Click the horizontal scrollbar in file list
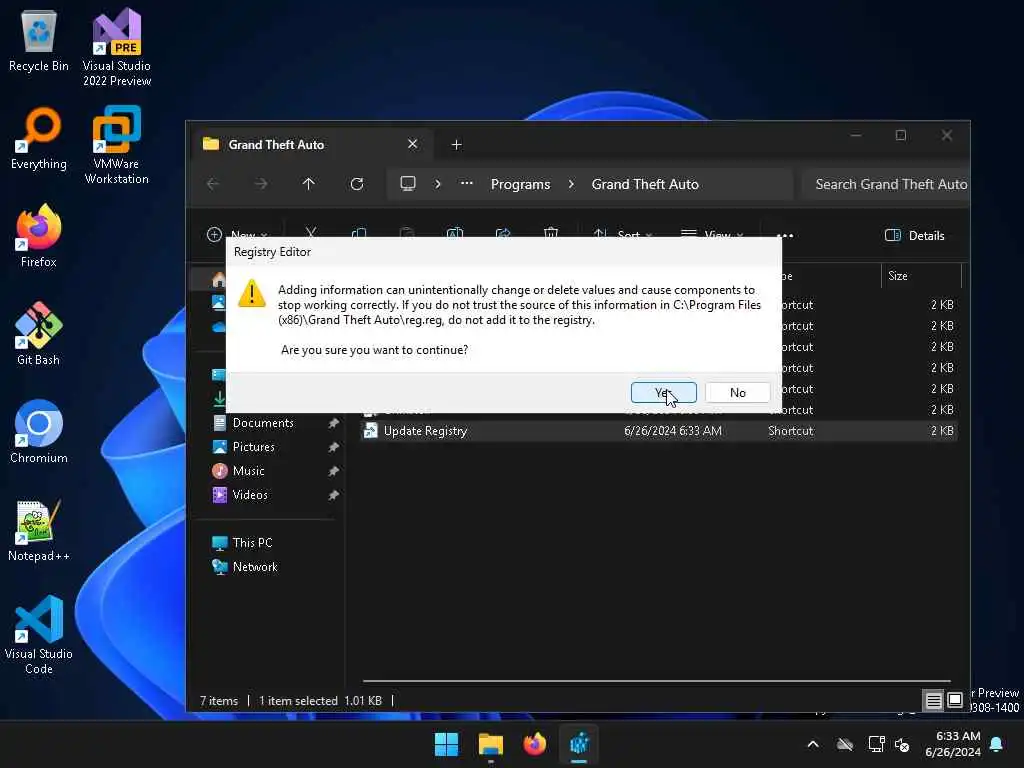1024x768 pixels. click(656, 681)
